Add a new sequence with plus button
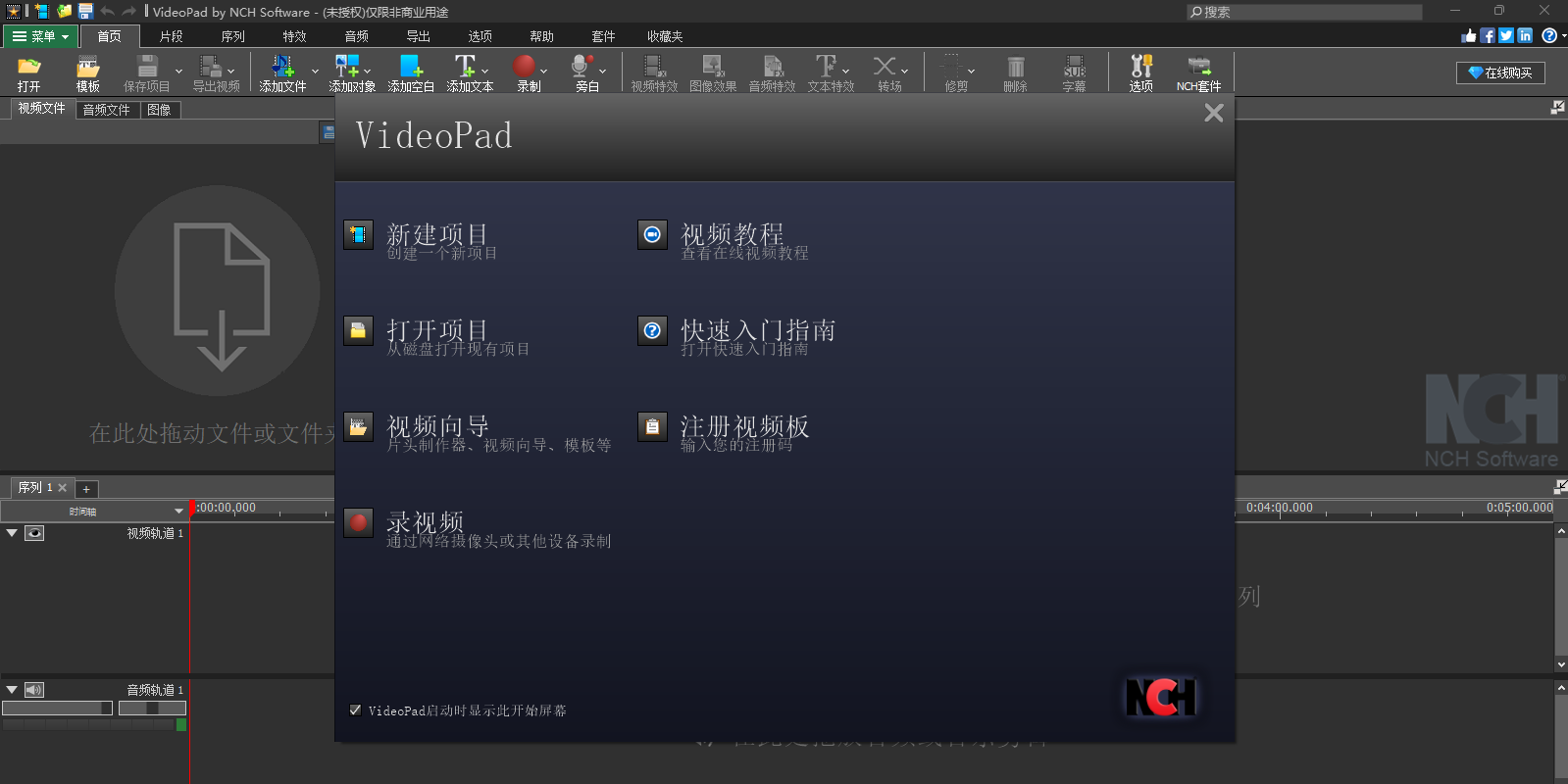 coord(86,489)
